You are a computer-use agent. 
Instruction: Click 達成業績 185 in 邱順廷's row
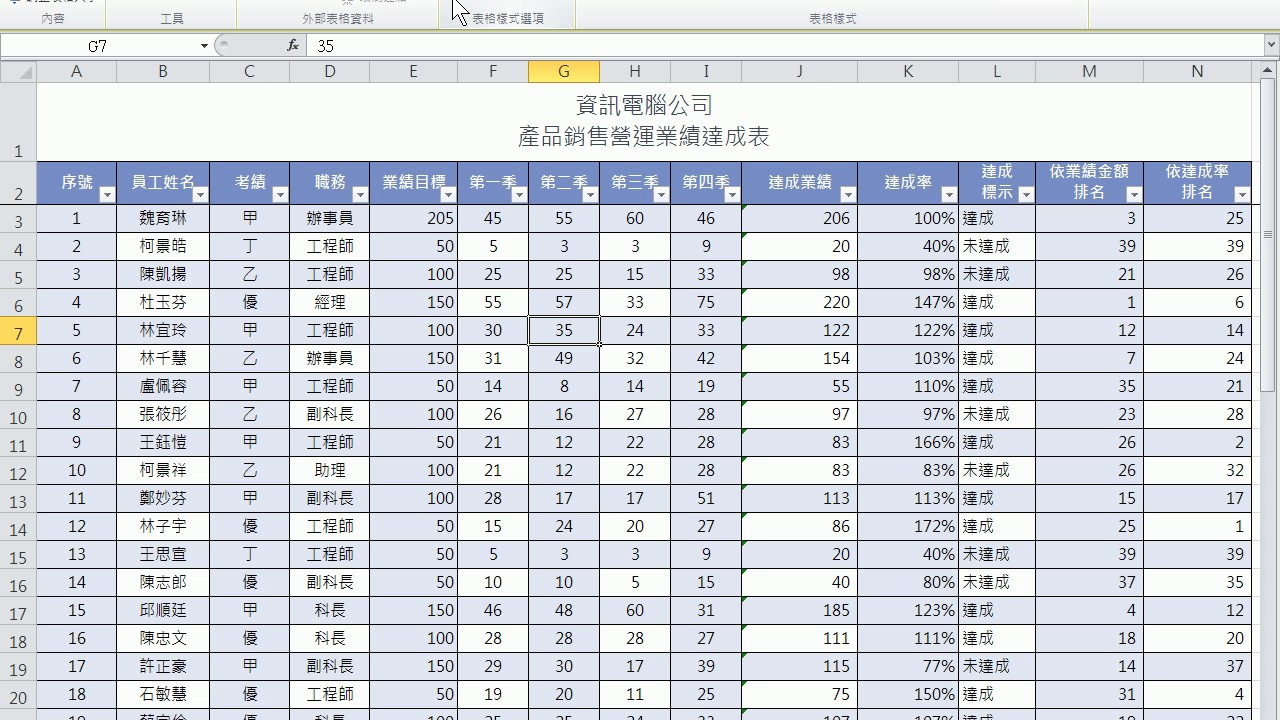pyautogui.click(x=799, y=610)
